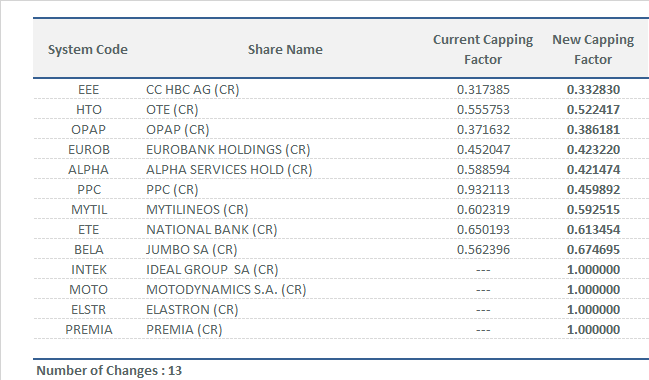
Task: Select the ALPHA system code cell
Action: pos(89,170)
